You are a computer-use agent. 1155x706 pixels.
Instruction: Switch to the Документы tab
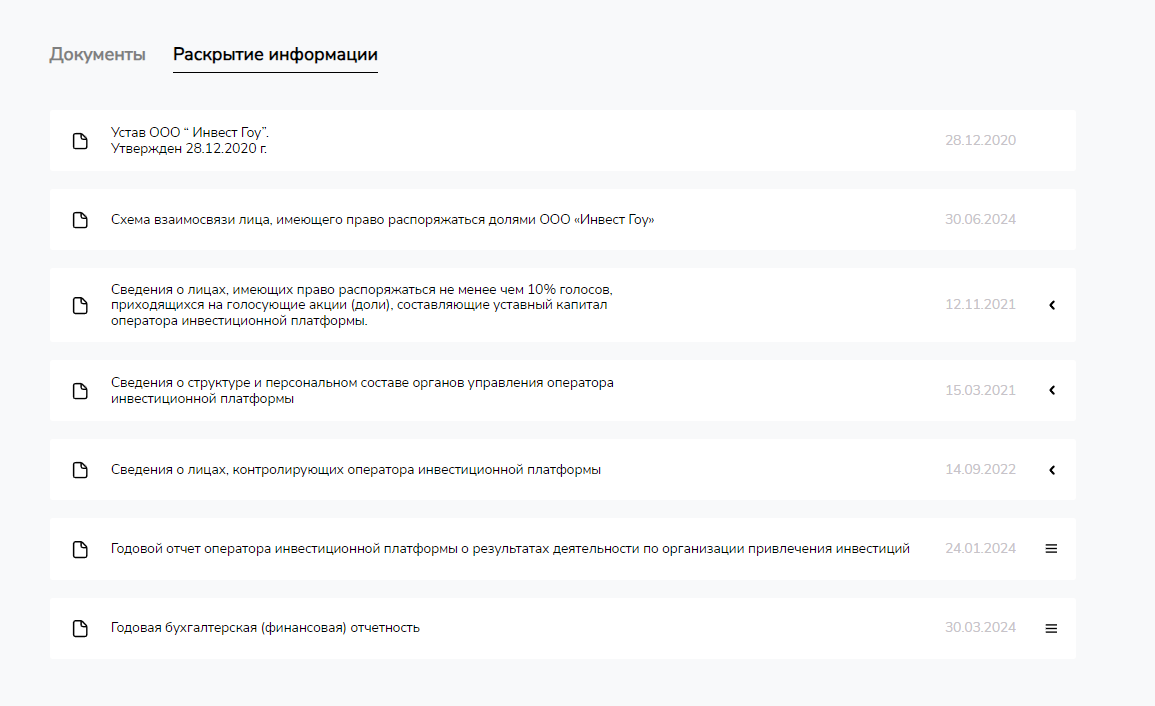(x=97, y=54)
